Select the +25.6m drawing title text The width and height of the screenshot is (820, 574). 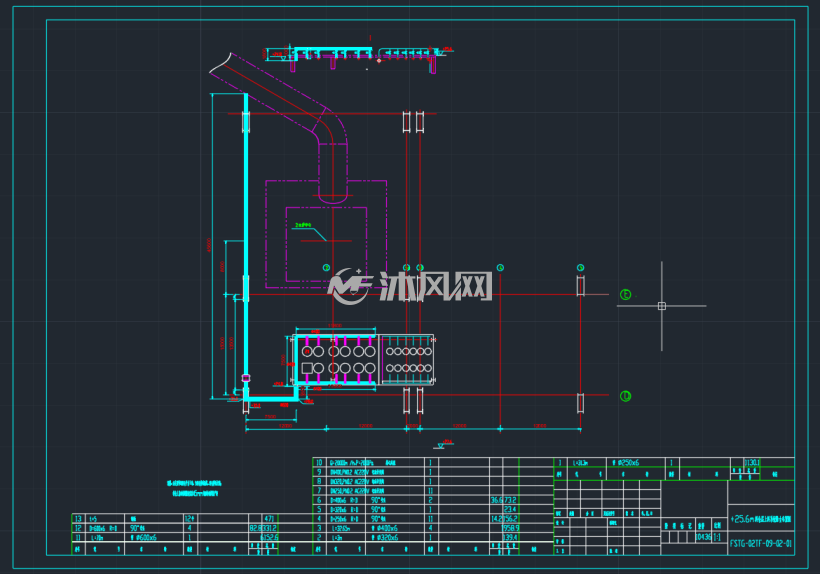pos(761,519)
